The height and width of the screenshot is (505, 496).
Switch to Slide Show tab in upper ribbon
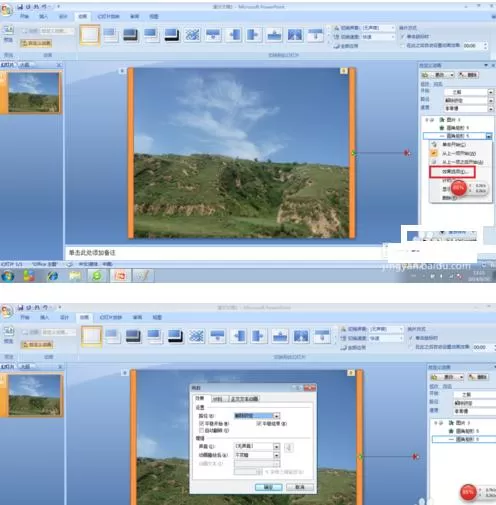(108, 16)
